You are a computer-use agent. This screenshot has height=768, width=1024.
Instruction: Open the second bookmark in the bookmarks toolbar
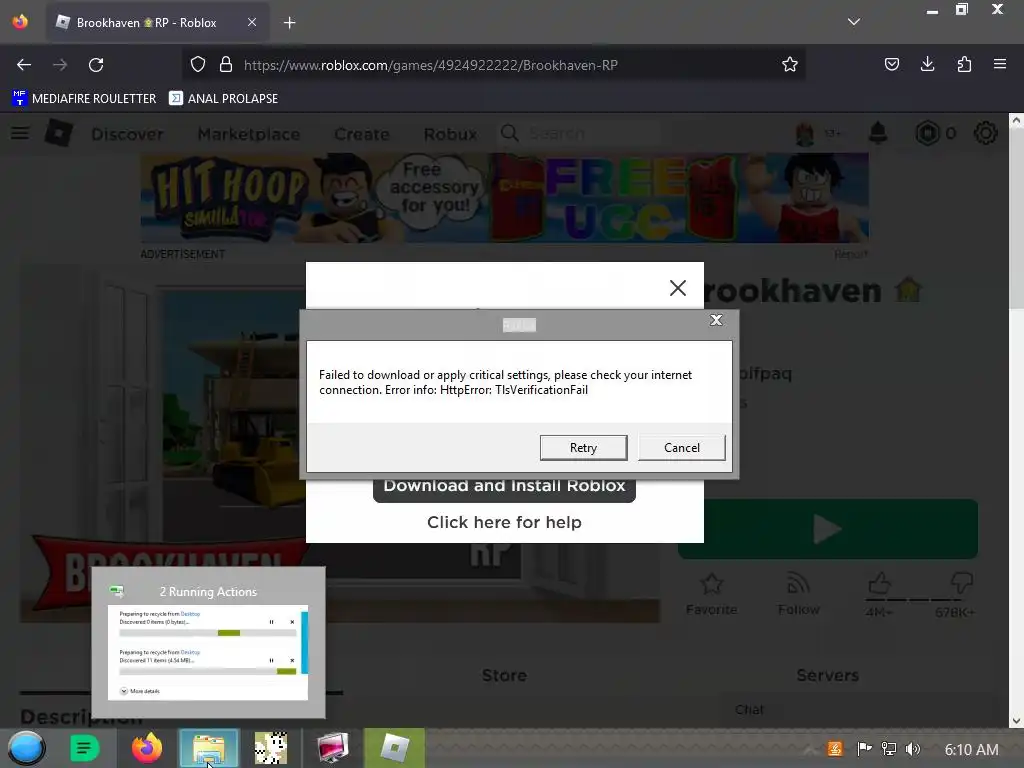point(223,99)
